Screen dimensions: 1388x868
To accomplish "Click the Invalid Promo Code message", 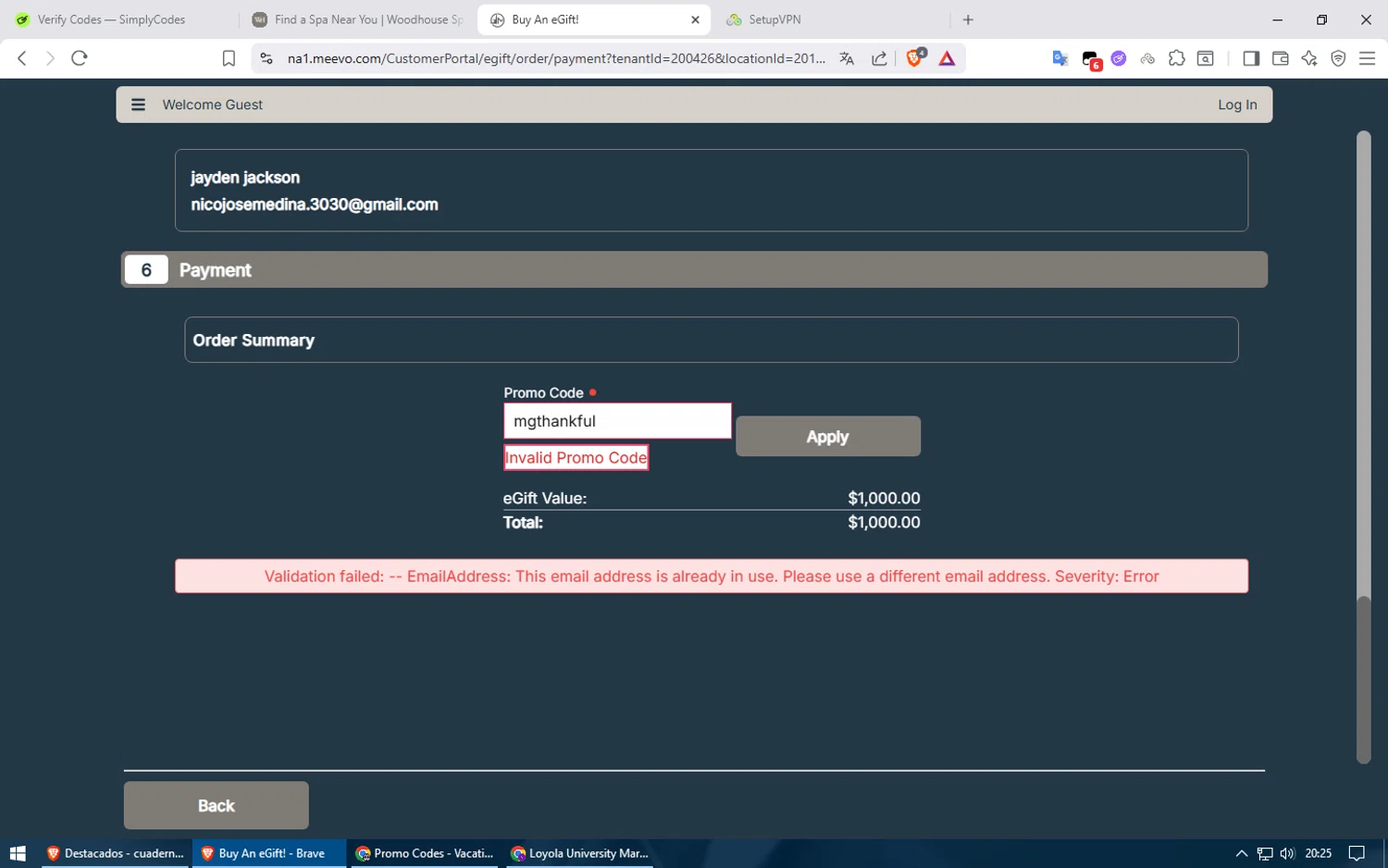I will pyautogui.click(x=576, y=457).
